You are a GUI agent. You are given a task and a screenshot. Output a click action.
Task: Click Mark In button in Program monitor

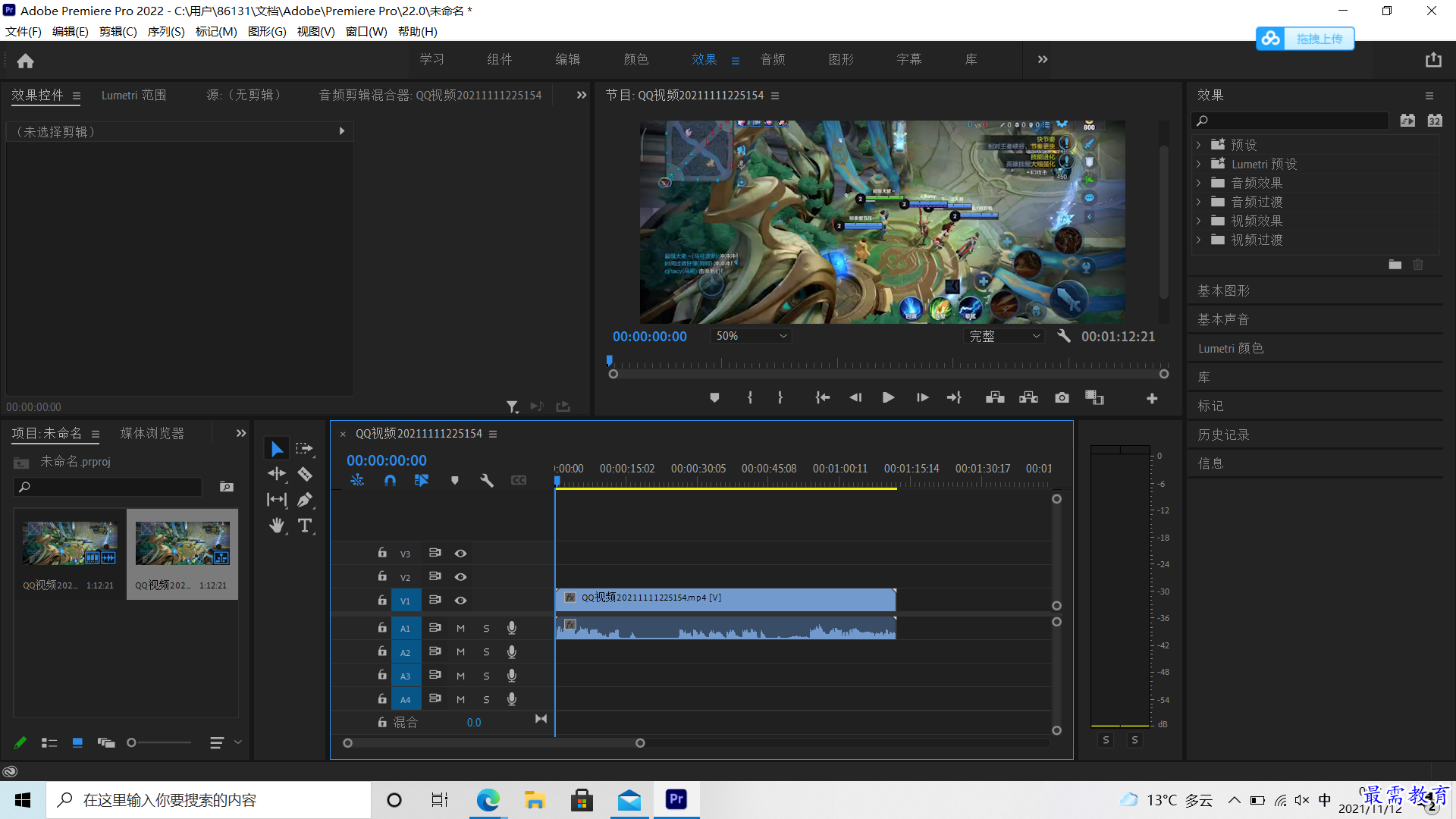750,397
